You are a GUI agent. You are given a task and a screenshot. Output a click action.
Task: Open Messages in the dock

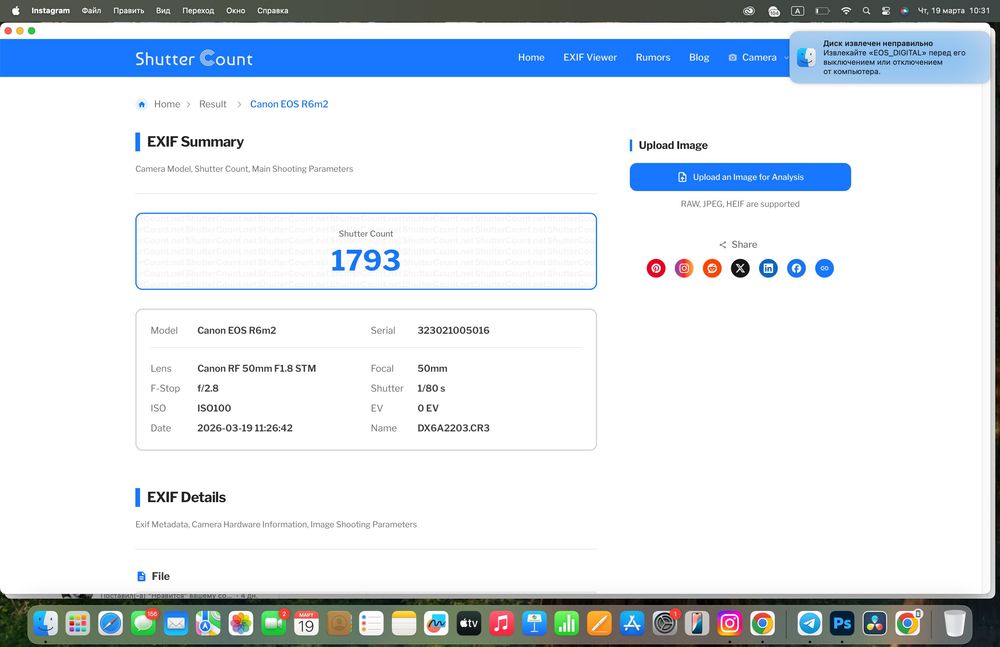[143, 623]
